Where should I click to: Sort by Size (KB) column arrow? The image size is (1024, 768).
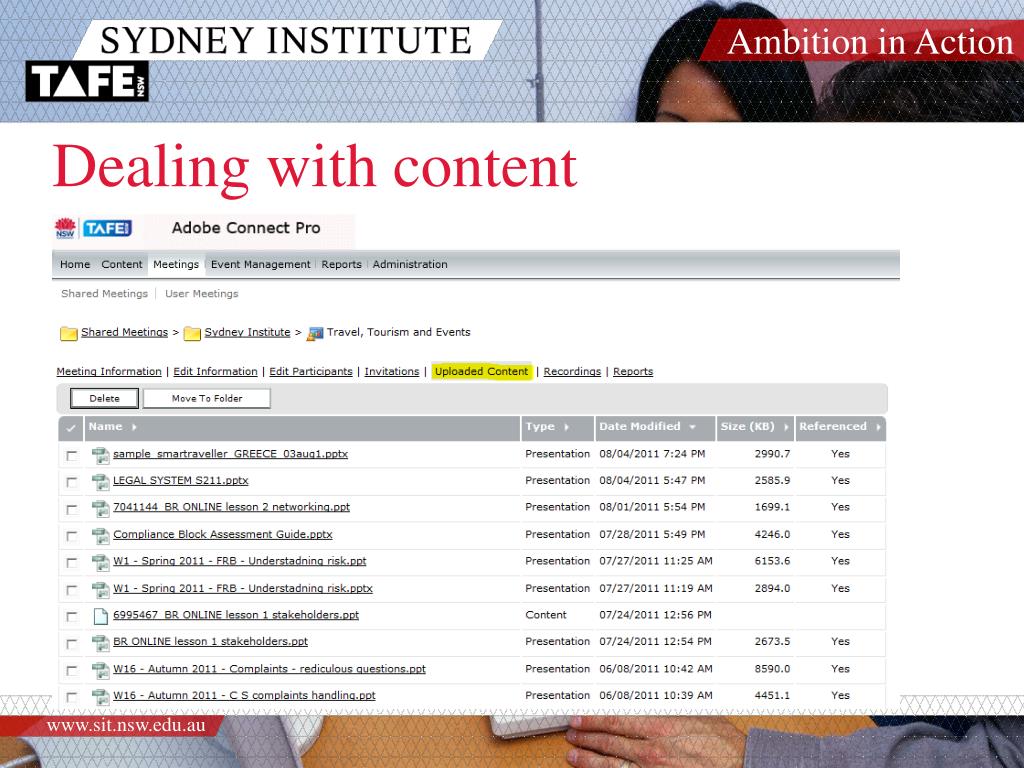786,427
